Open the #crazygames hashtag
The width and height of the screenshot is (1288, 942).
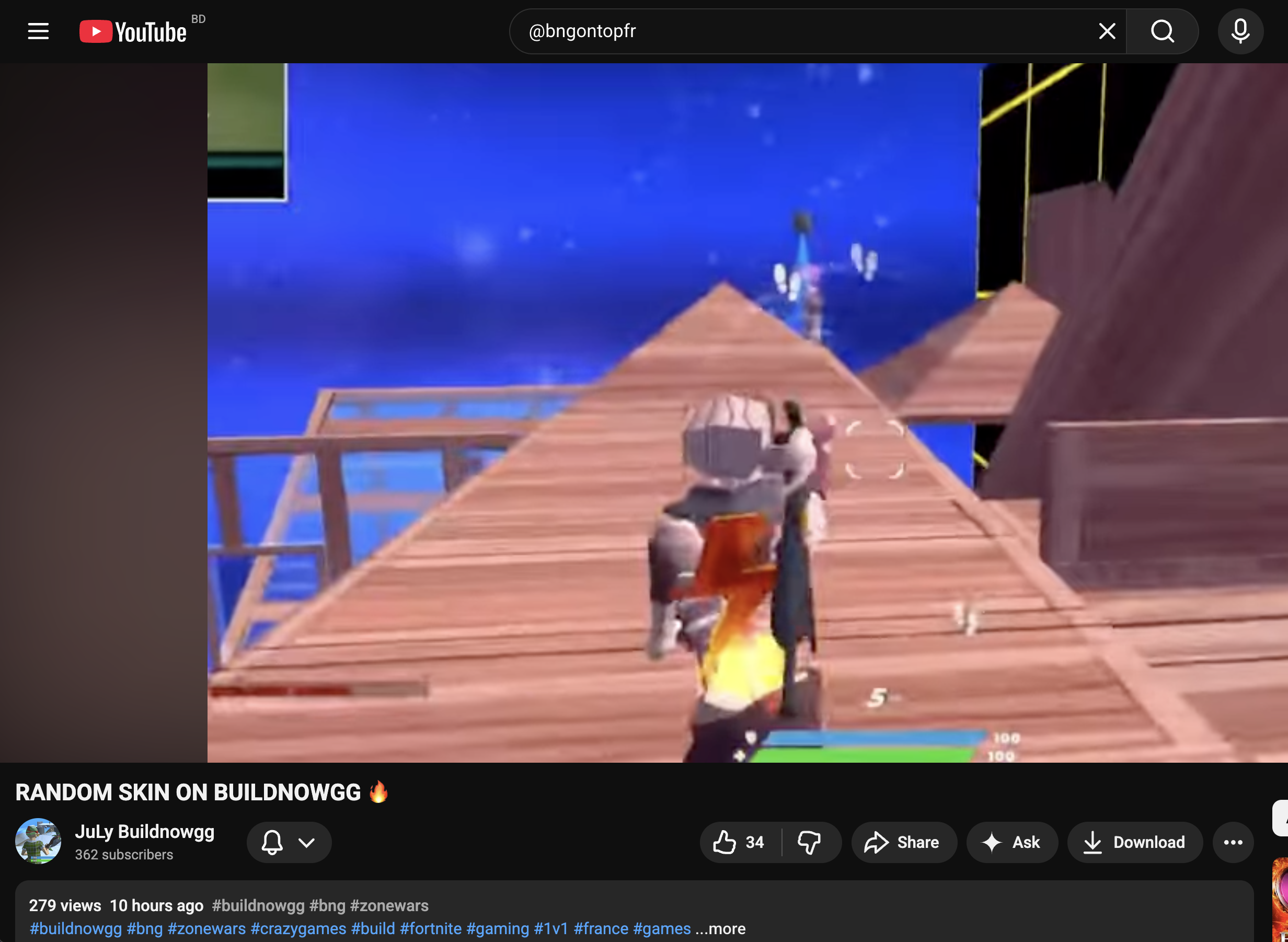click(x=298, y=929)
